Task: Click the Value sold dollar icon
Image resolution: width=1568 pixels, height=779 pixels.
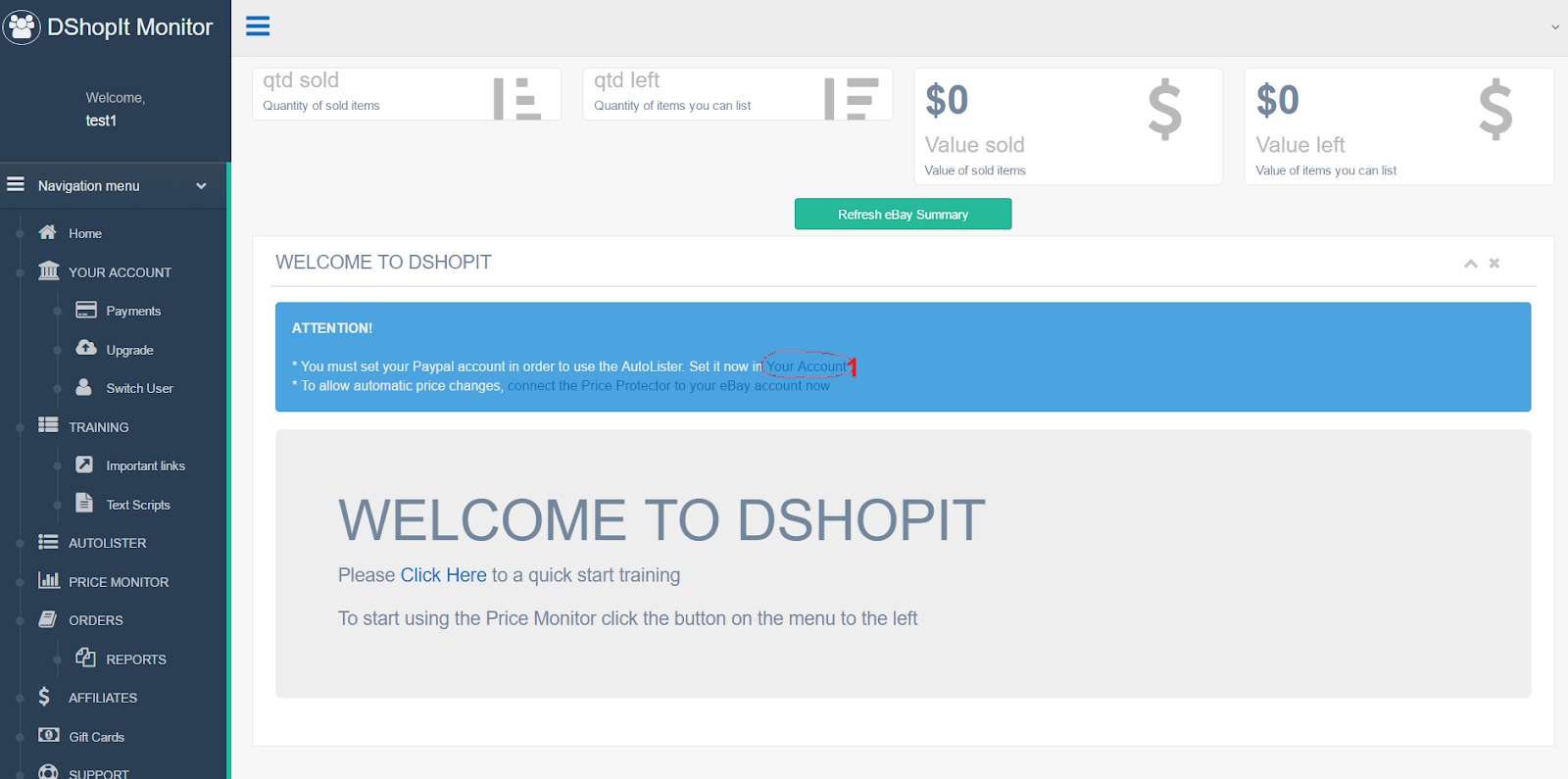Action: [x=1165, y=110]
